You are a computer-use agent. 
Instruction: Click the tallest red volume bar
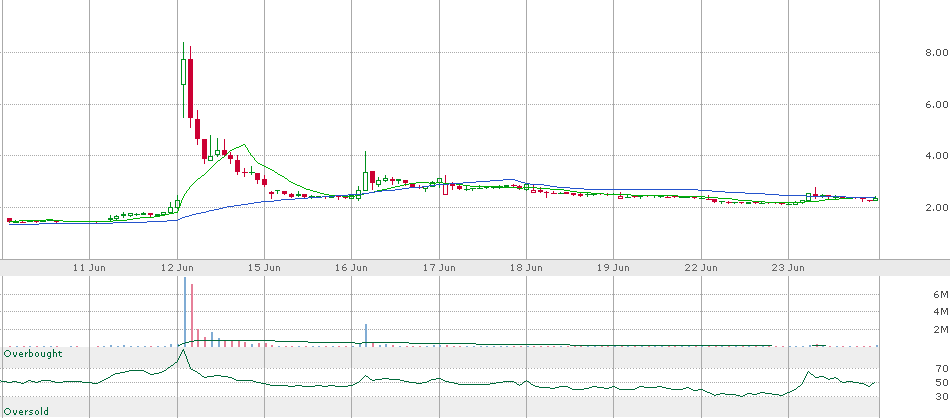coord(191,315)
